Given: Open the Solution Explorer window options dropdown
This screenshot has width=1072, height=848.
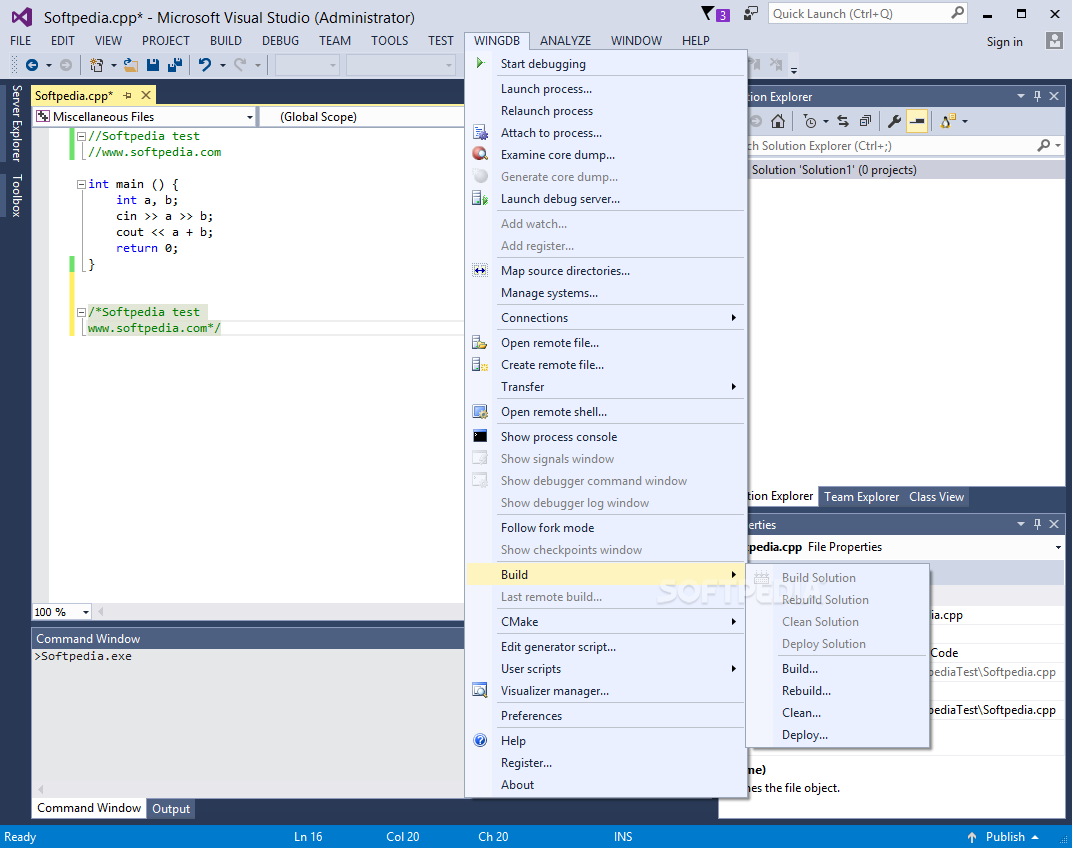Looking at the screenshot, I should (x=1021, y=96).
